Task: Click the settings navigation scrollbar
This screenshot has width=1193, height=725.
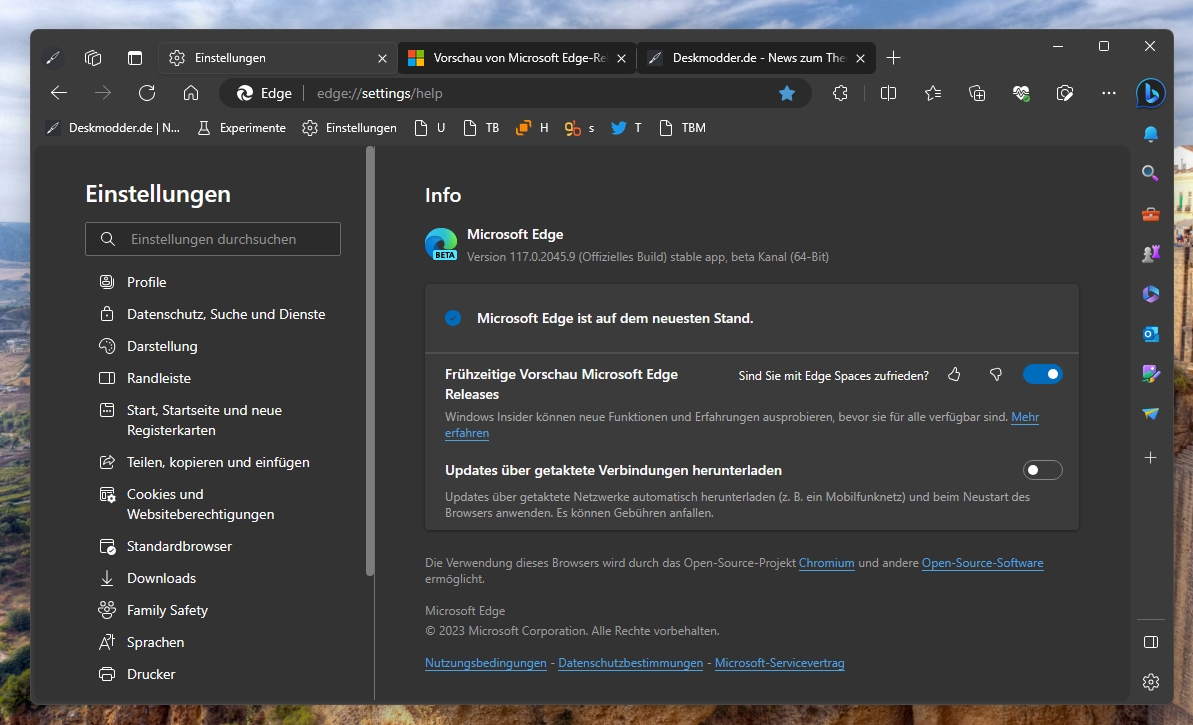Action: (x=370, y=361)
